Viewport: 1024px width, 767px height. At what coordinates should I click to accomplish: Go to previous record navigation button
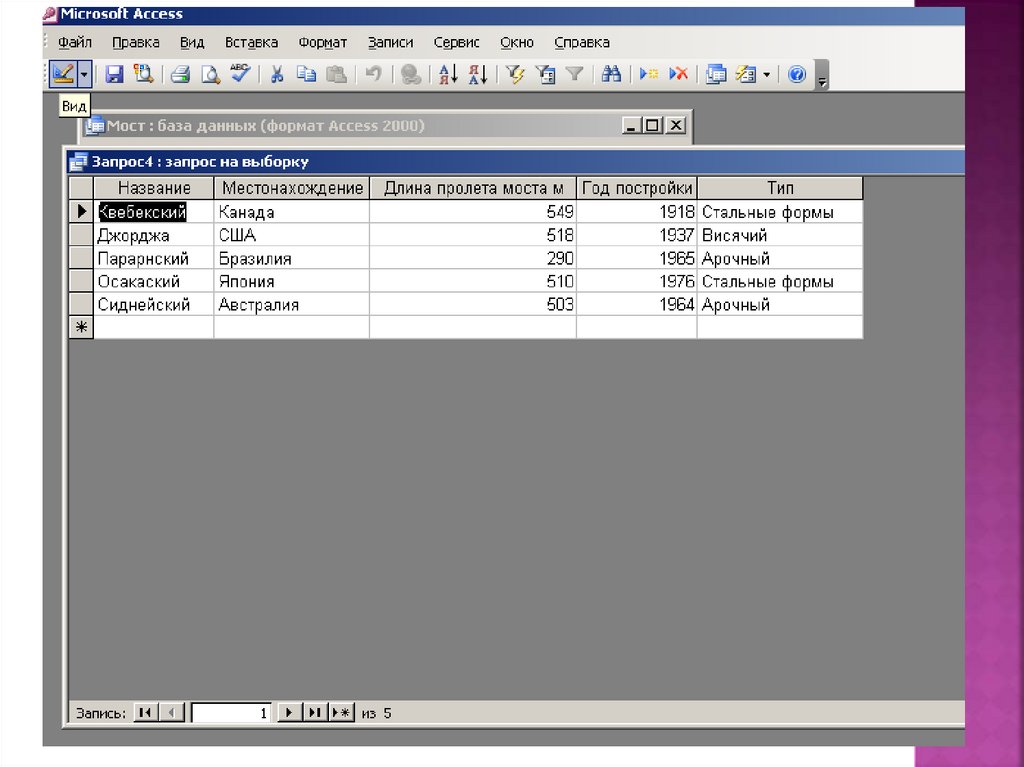click(172, 712)
